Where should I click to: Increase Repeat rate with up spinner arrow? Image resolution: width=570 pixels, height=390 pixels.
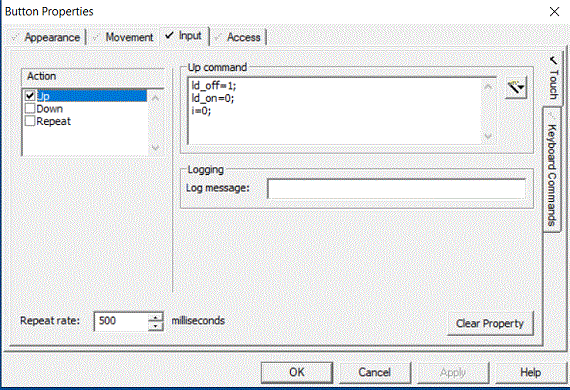point(155,317)
